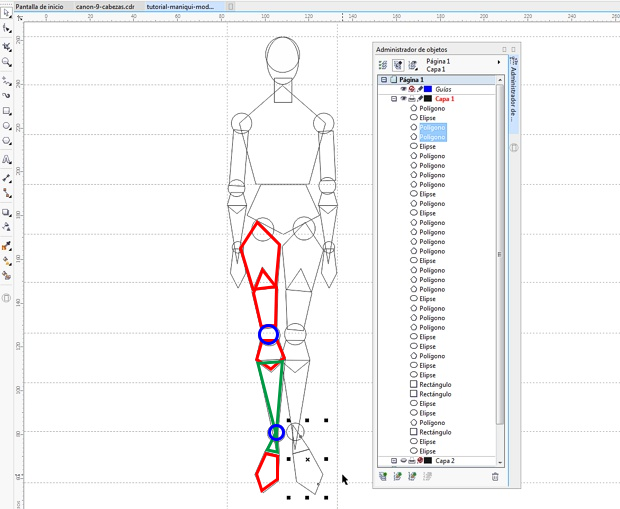Select the Capa 2 layer name
Screen dimensions: 620x509
445,461
